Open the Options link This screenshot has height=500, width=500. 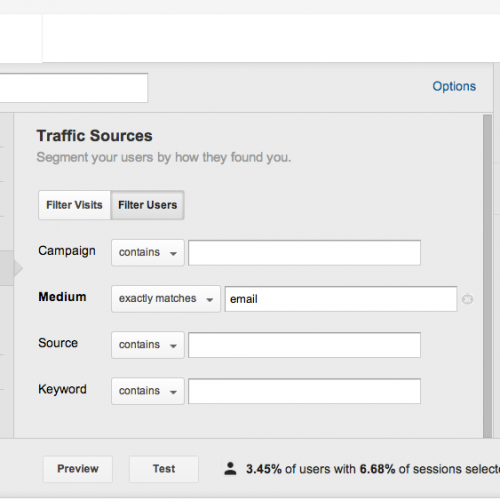[x=454, y=86]
